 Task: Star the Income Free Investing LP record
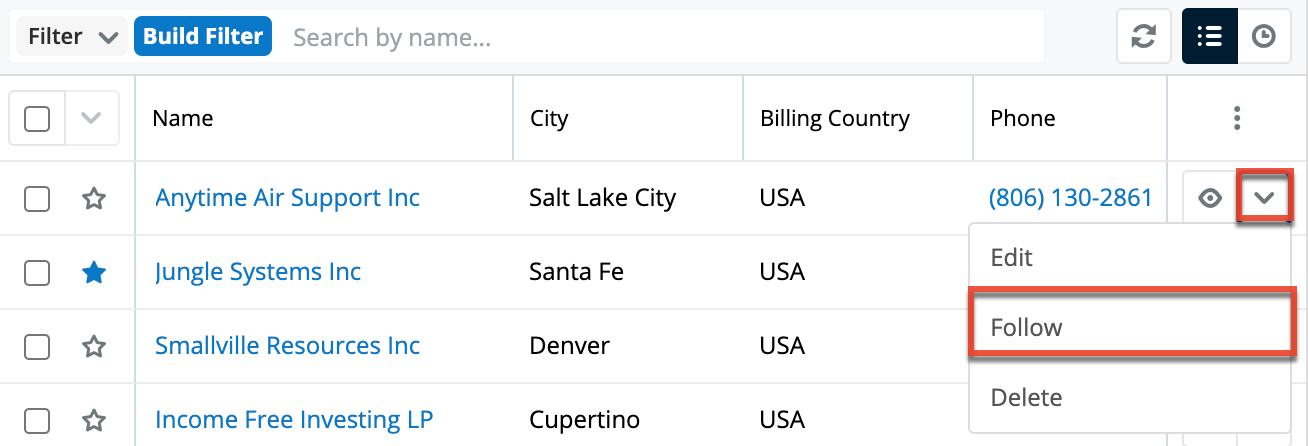pyautogui.click(x=94, y=420)
